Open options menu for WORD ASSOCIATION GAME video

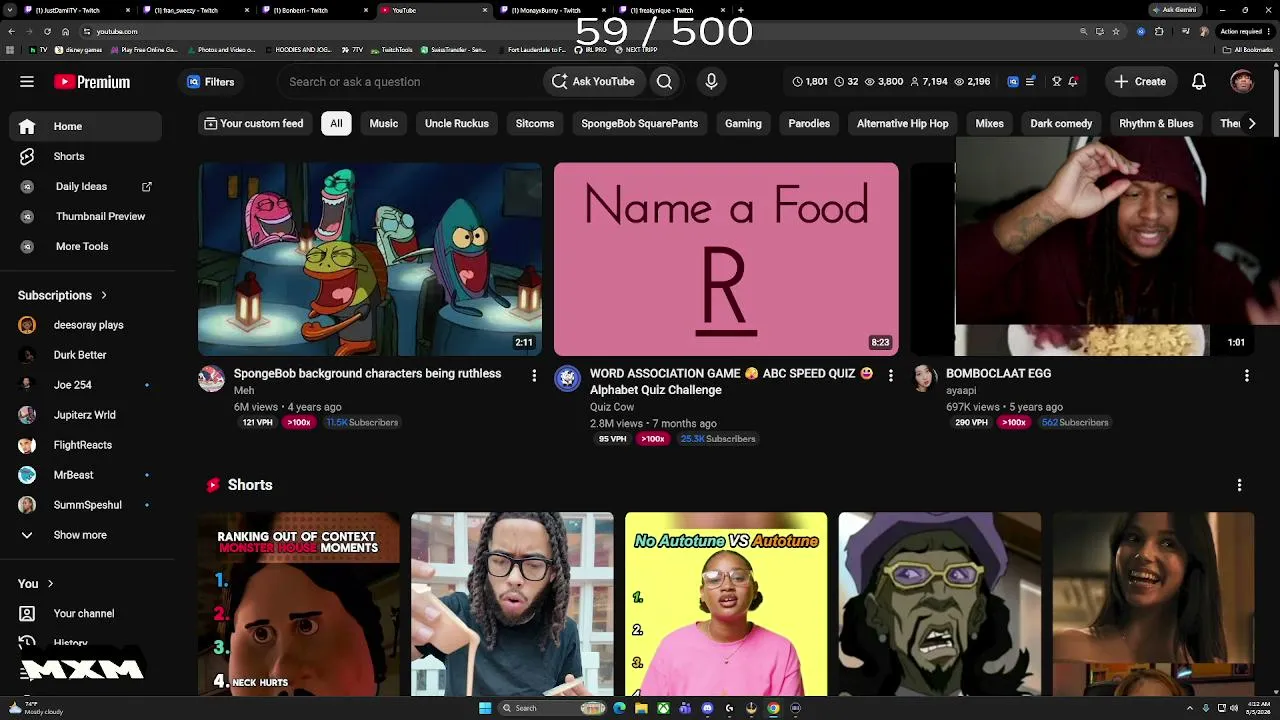pos(890,376)
